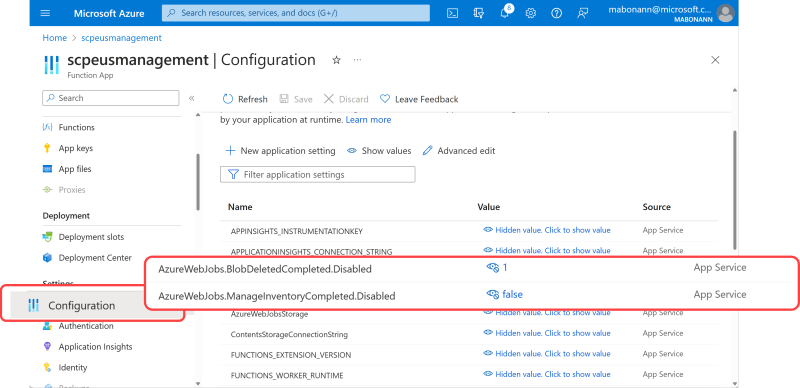
Task: Click the Discard toolbar button
Action: coord(346,99)
